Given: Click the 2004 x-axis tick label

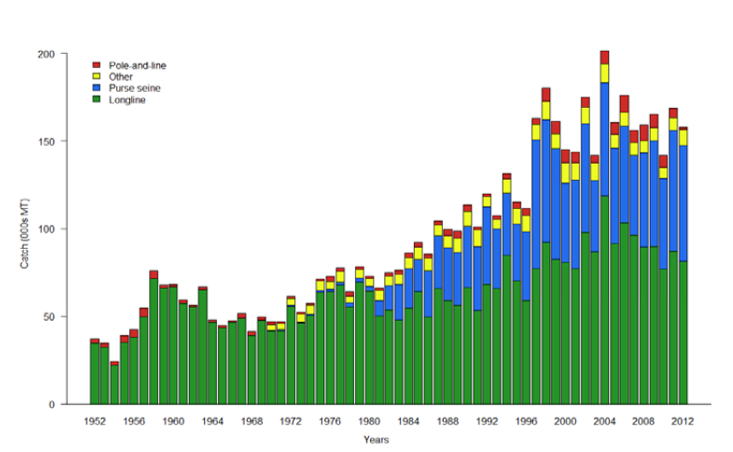Looking at the screenshot, I should pyautogui.click(x=604, y=421).
